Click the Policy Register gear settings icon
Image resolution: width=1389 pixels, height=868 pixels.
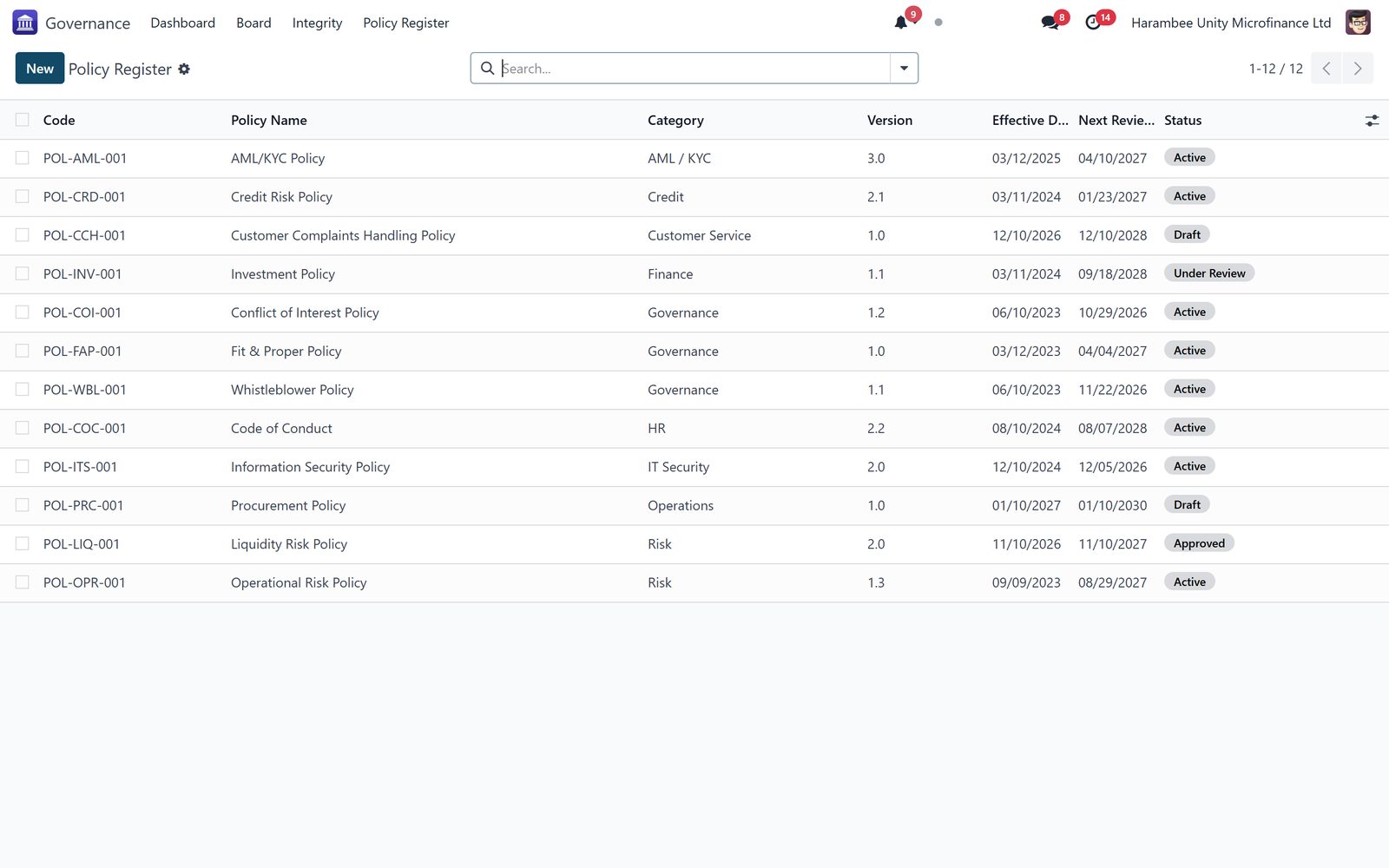click(x=184, y=69)
